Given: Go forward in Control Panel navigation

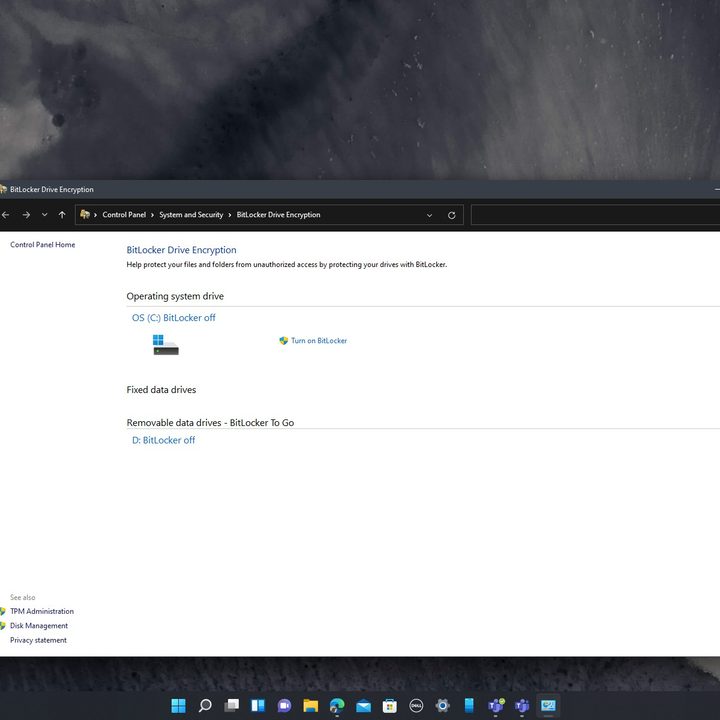Looking at the screenshot, I should (x=26, y=214).
